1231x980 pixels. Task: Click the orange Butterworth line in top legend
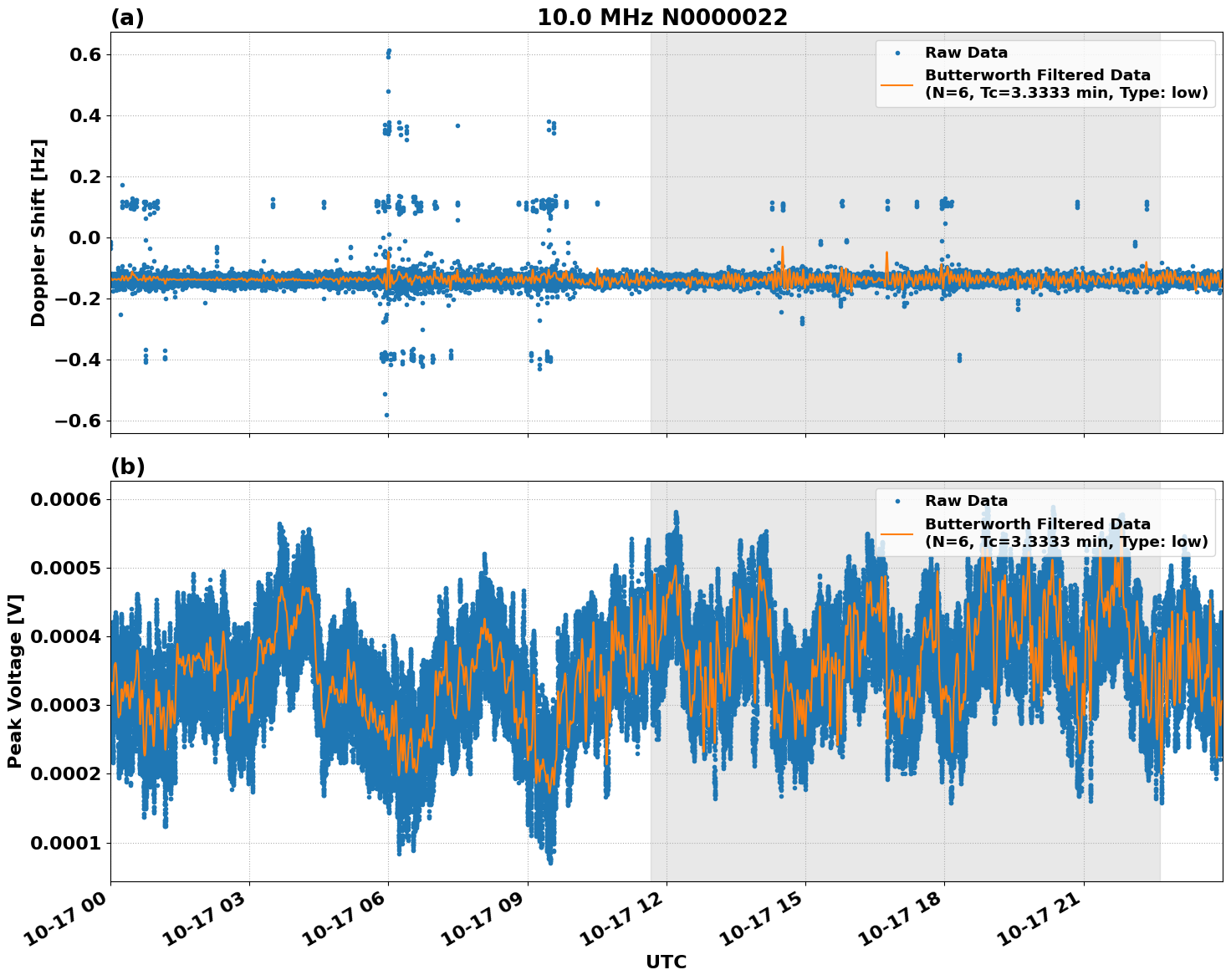point(897,84)
